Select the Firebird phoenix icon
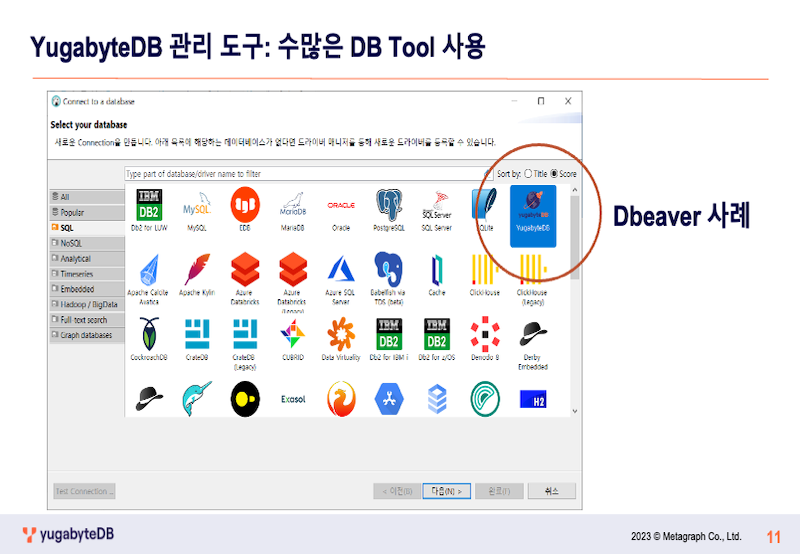 pos(341,399)
